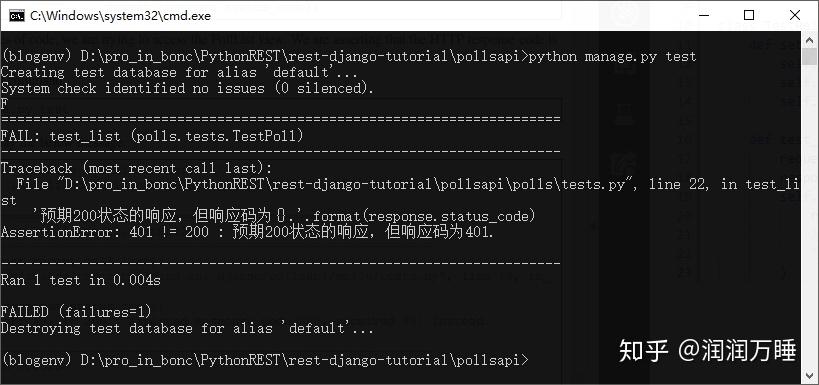Click the vertical scrollbar thumb
Screen dimensions: 819x385
point(809,56)
